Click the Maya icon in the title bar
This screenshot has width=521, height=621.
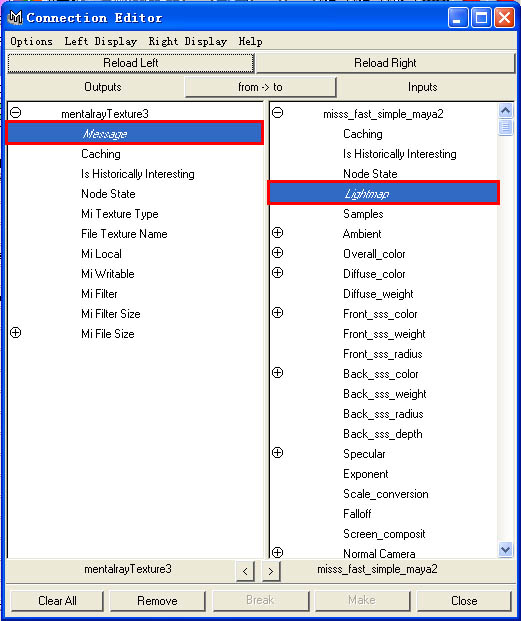pyautogui.click(x=15, y=17)
